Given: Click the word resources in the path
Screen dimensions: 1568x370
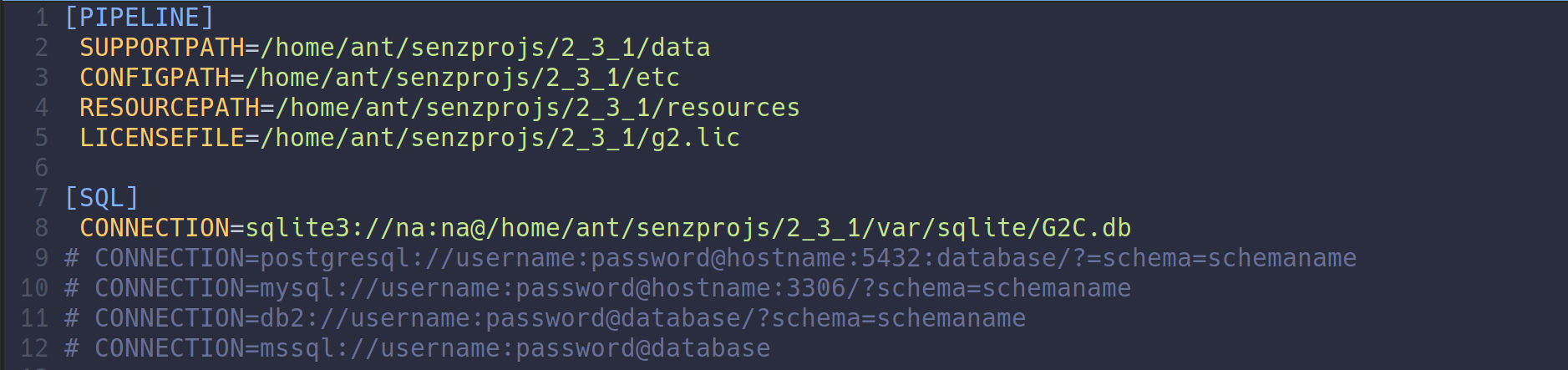Looking at the screenshot, I should [x=733, y=108].
